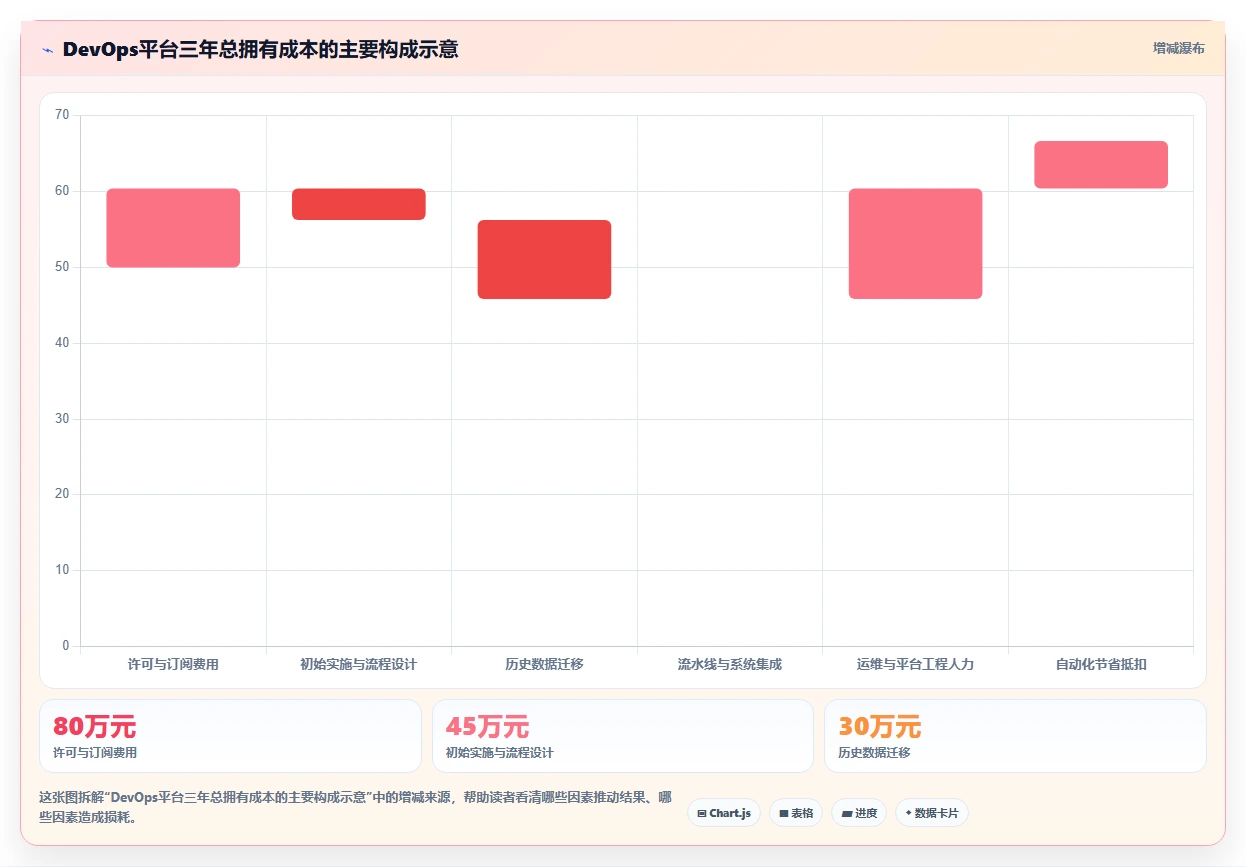1246x867 pixels.
Task: Click the 历史数据迁移 red bar
Action: (544, 259)
